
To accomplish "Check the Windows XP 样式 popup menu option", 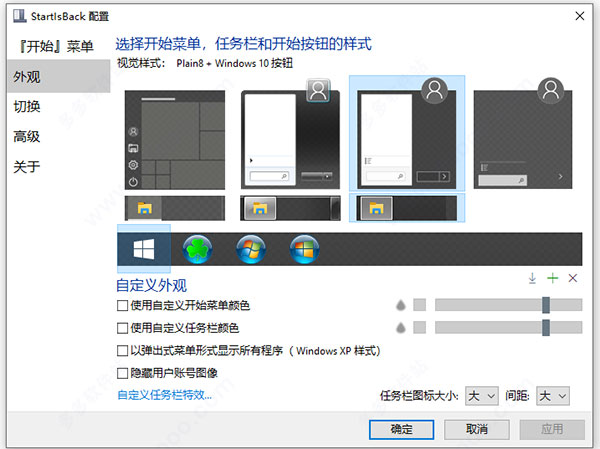I will coord(122,351).
